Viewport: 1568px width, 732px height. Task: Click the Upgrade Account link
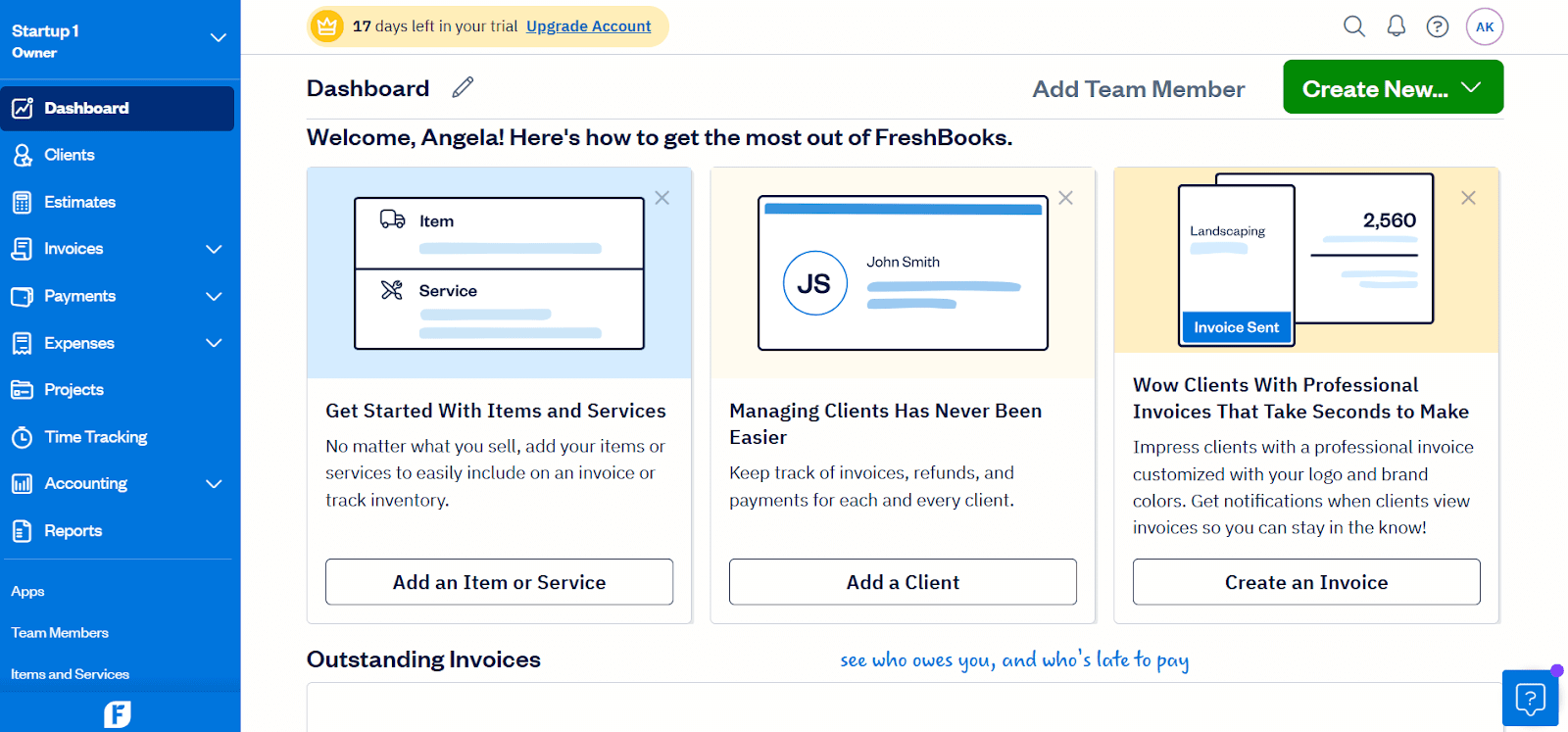[x=588, y=26]
